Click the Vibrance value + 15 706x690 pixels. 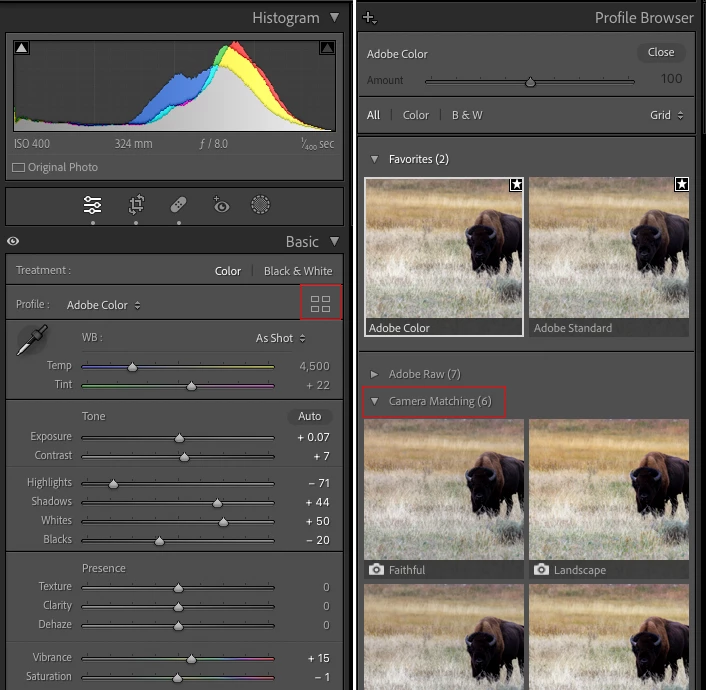(319, 658)
